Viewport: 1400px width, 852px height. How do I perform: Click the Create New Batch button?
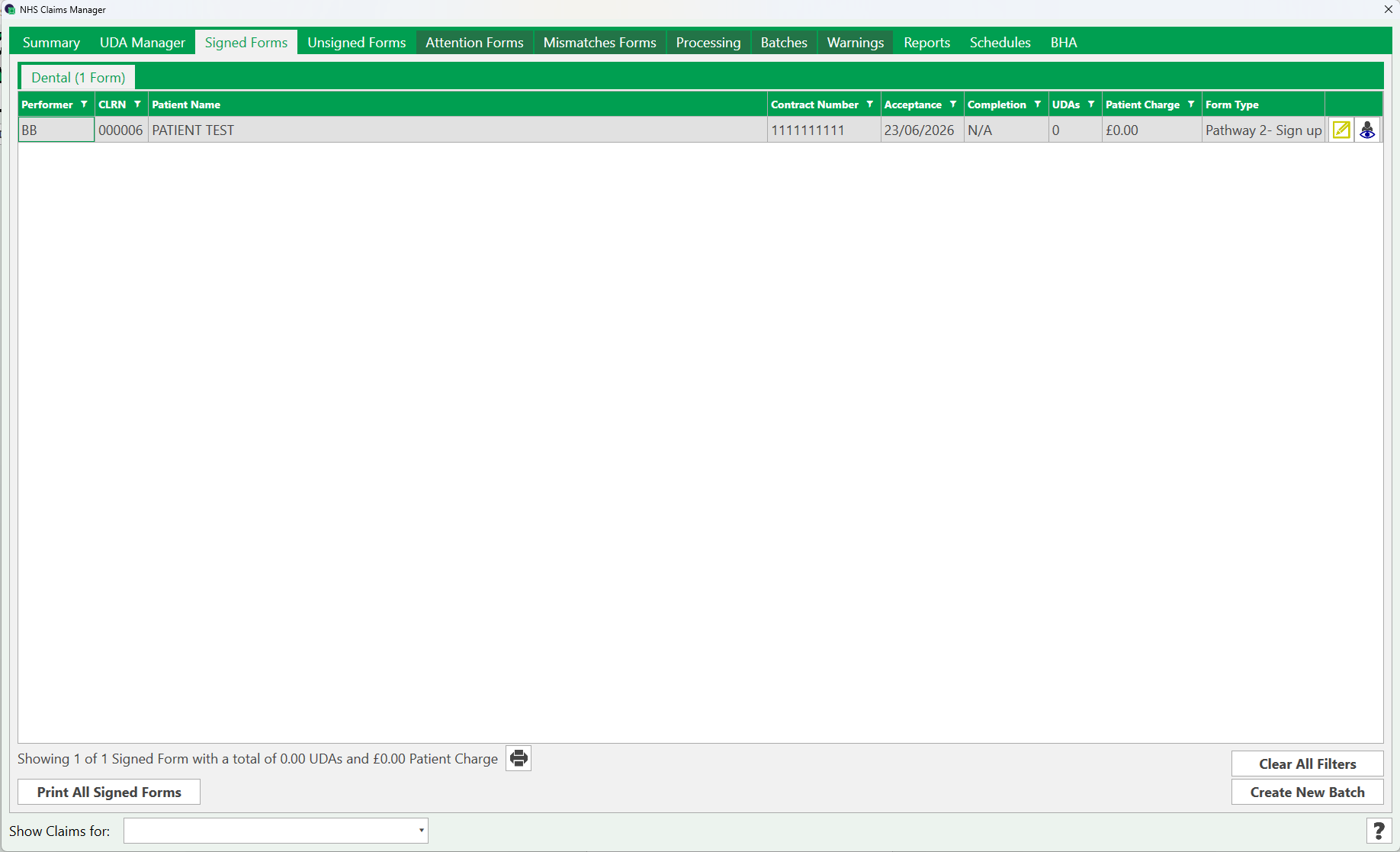(x=1308, y=792)
